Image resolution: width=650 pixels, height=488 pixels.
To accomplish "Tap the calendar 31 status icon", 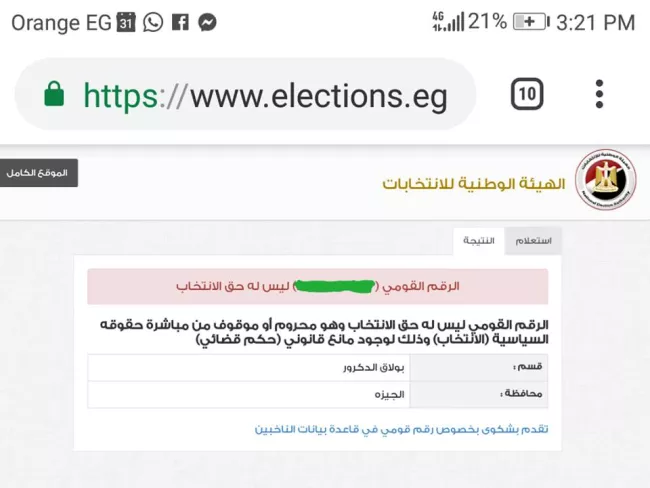I will tap(126, 22).
